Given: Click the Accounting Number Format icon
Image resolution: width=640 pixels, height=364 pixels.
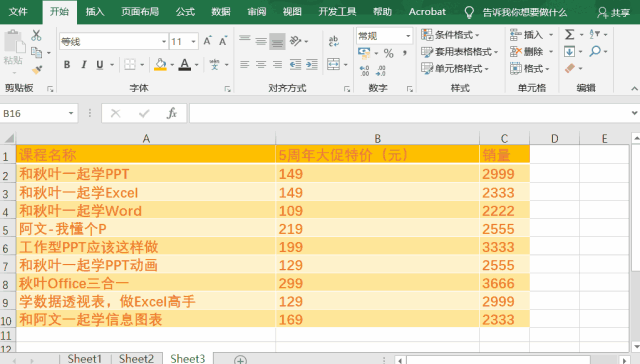Looking at the screenshot, I should (364, 53).
